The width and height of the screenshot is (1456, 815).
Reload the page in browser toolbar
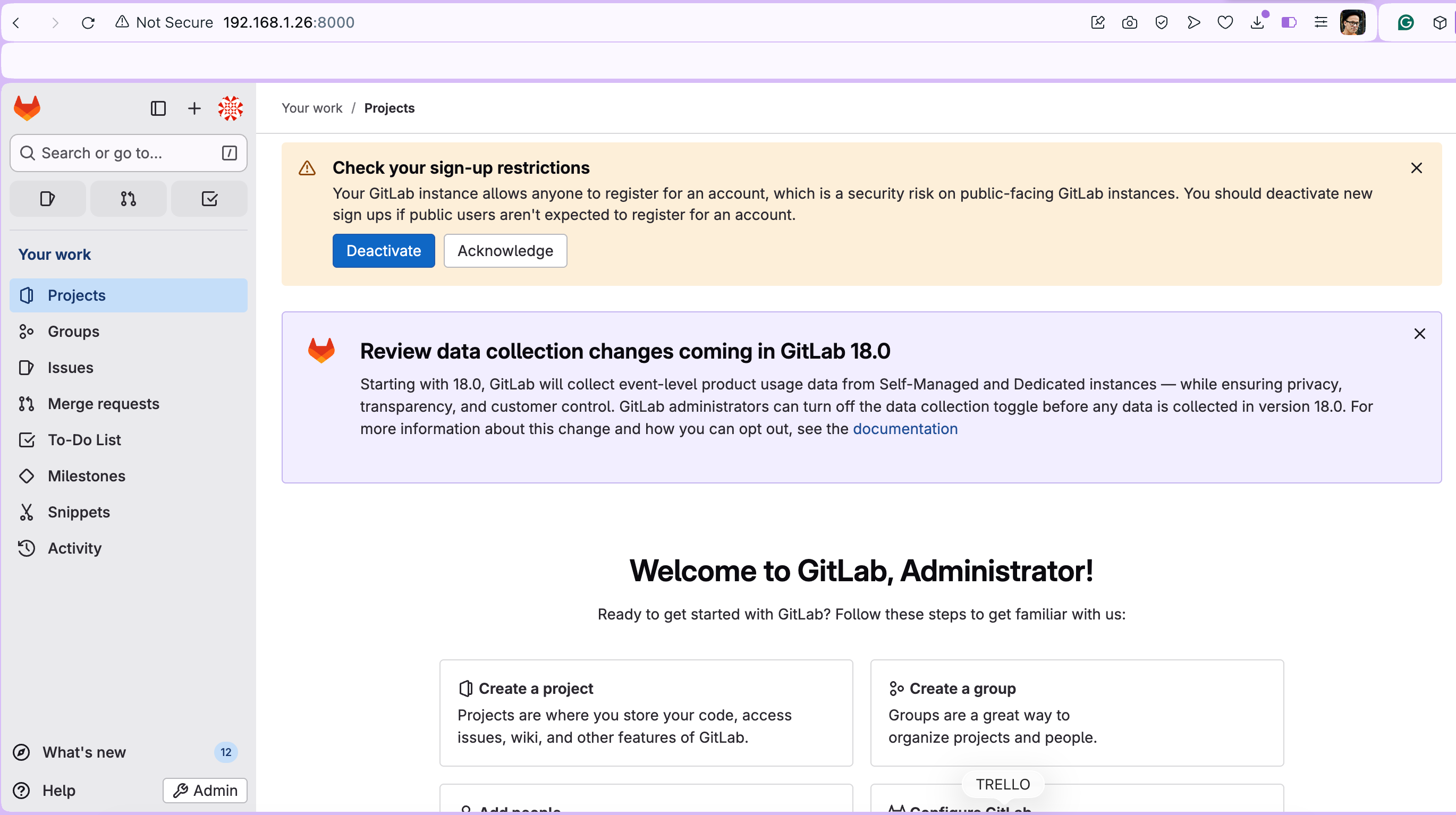[x=88, y=23]
